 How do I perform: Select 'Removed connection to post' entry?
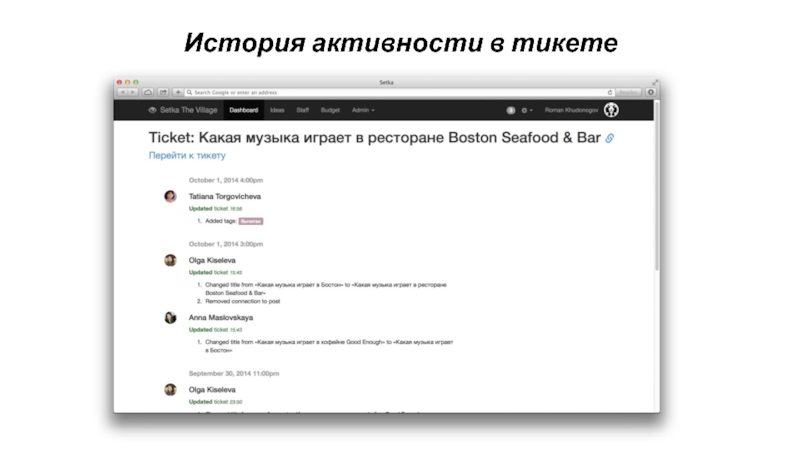[242, 302]
